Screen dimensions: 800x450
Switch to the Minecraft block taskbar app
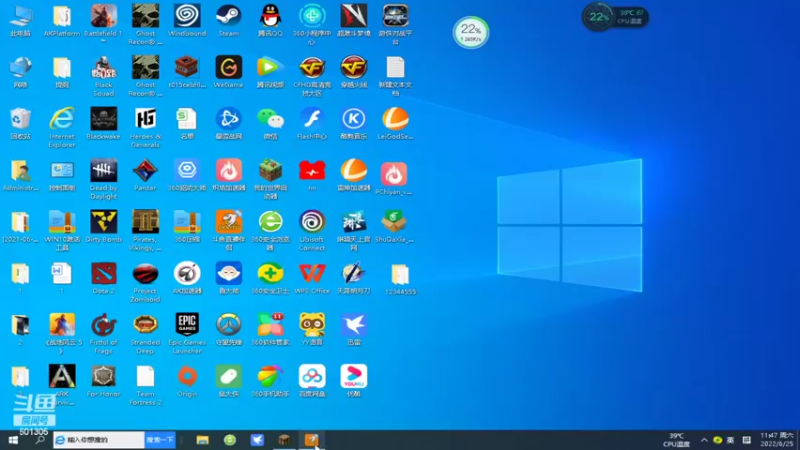(x=284, y=440)
